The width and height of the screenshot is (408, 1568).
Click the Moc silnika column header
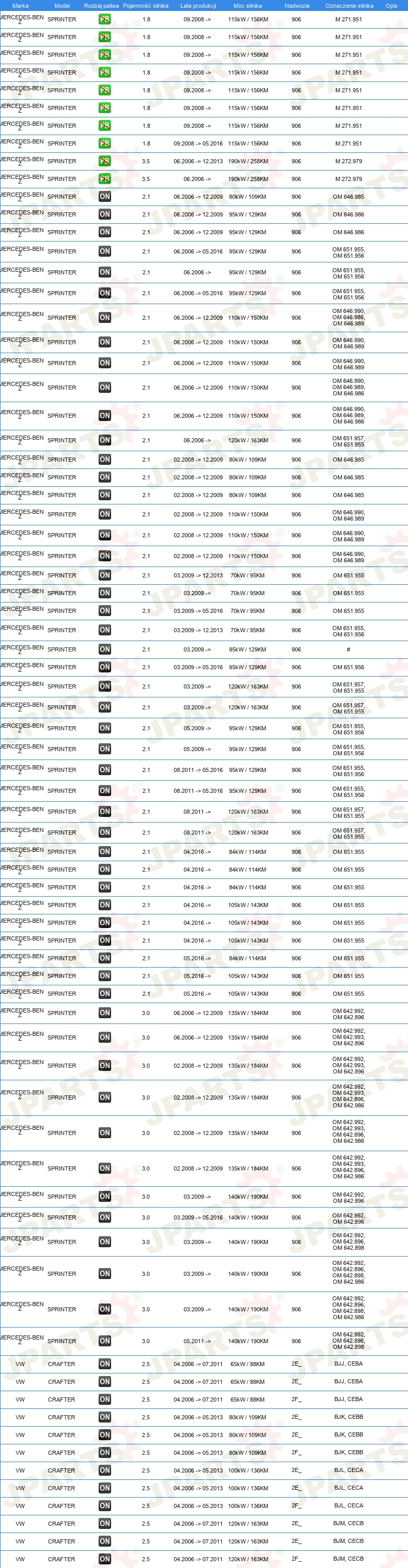coord(248,6)
